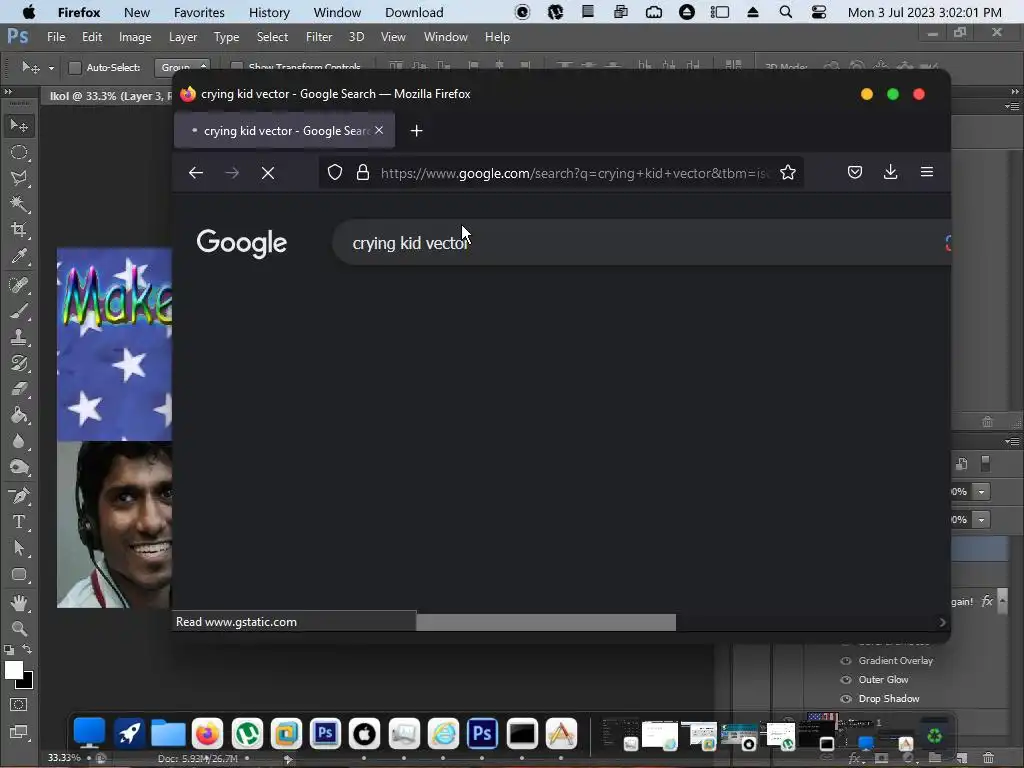Select the Eyedropper tool
Viewport: 1024px width, 768px height.
[x=19, y=255]
